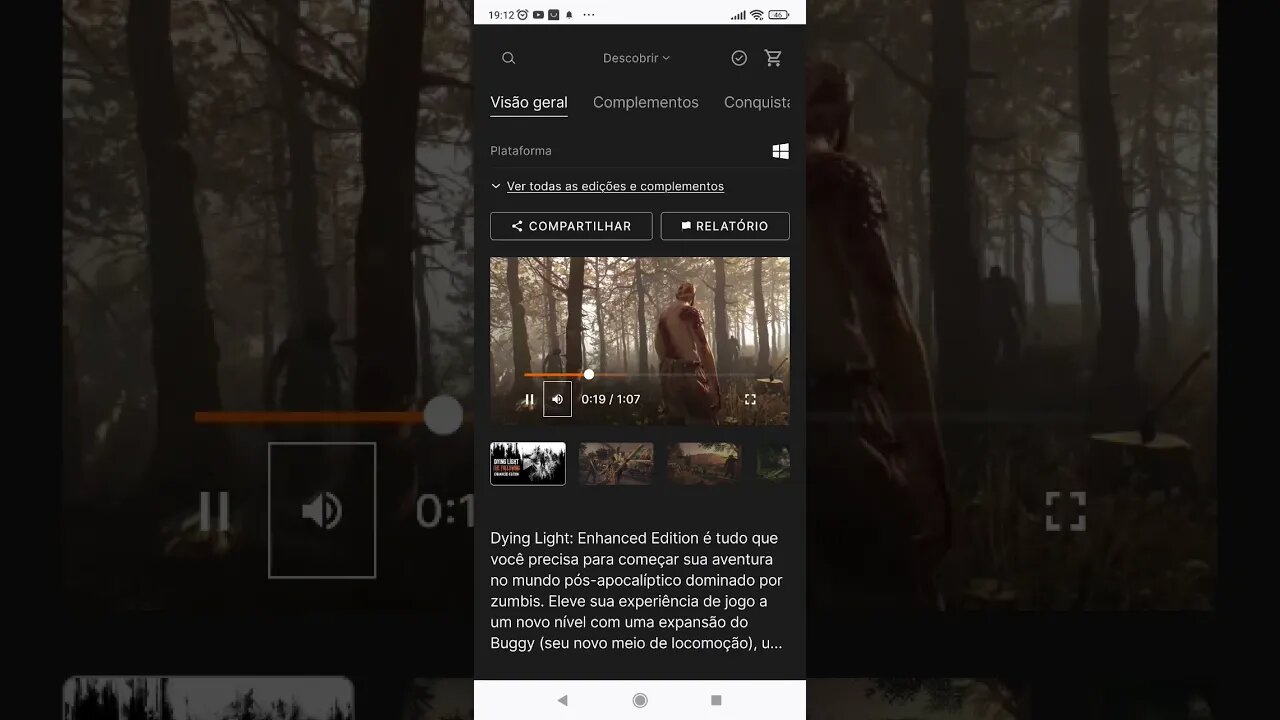This screenshot has height=720, width=1280.
Task: Tap the Android home circle button
Action: pyautogui.click(x=640, y=700)
